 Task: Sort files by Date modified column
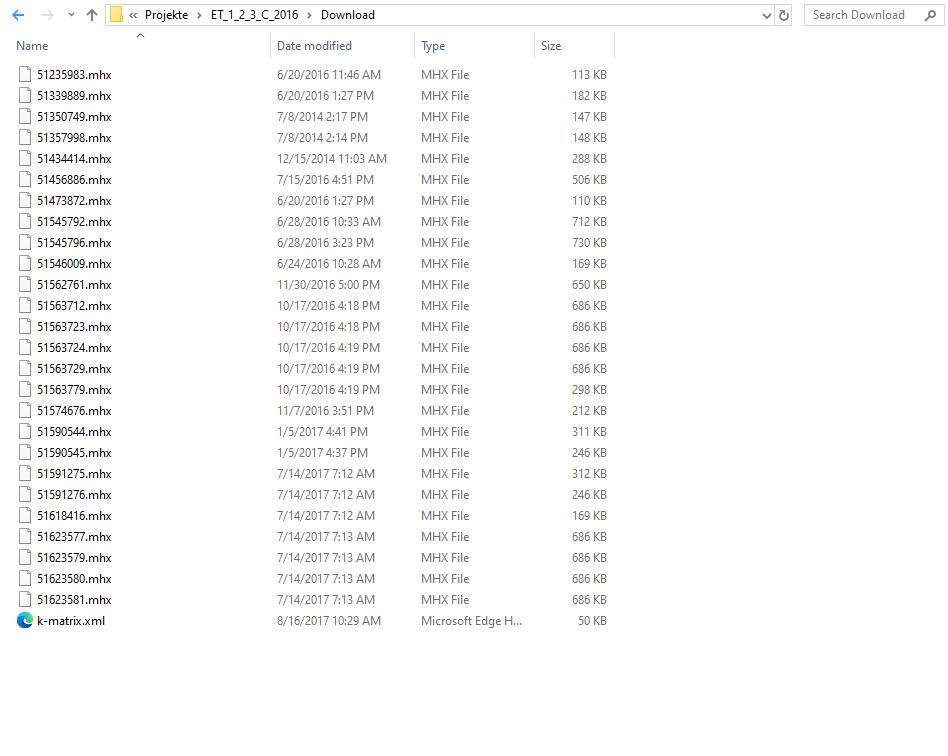tap(314, 46)
